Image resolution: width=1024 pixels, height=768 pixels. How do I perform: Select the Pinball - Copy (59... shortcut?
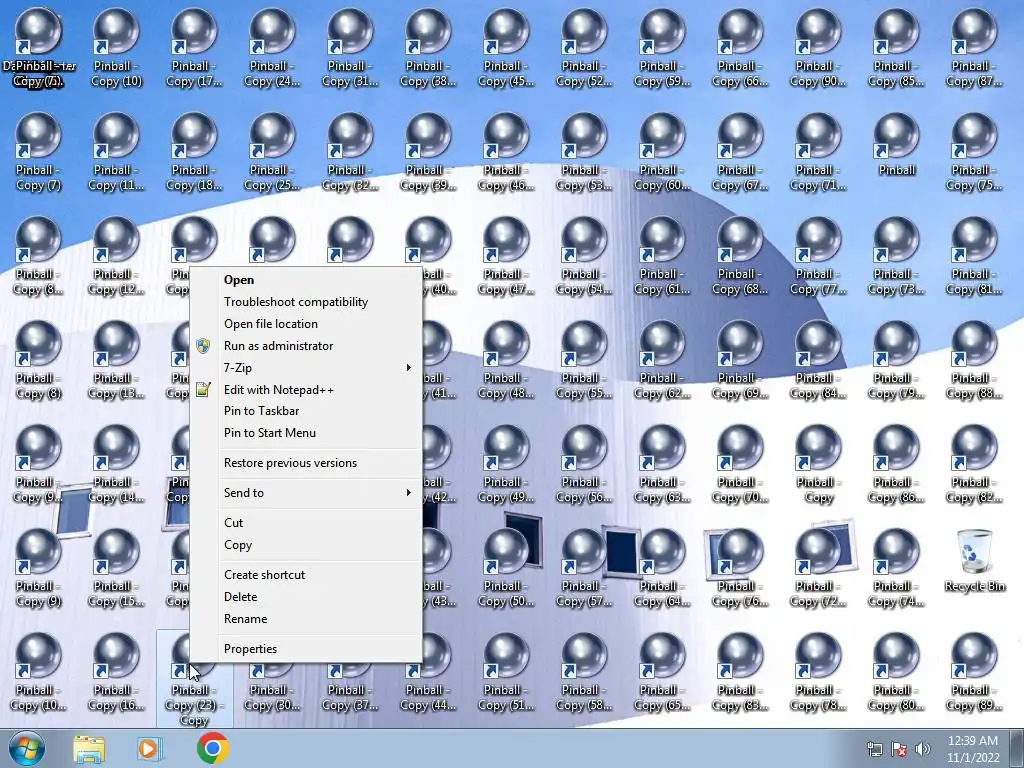click(662, 48)
